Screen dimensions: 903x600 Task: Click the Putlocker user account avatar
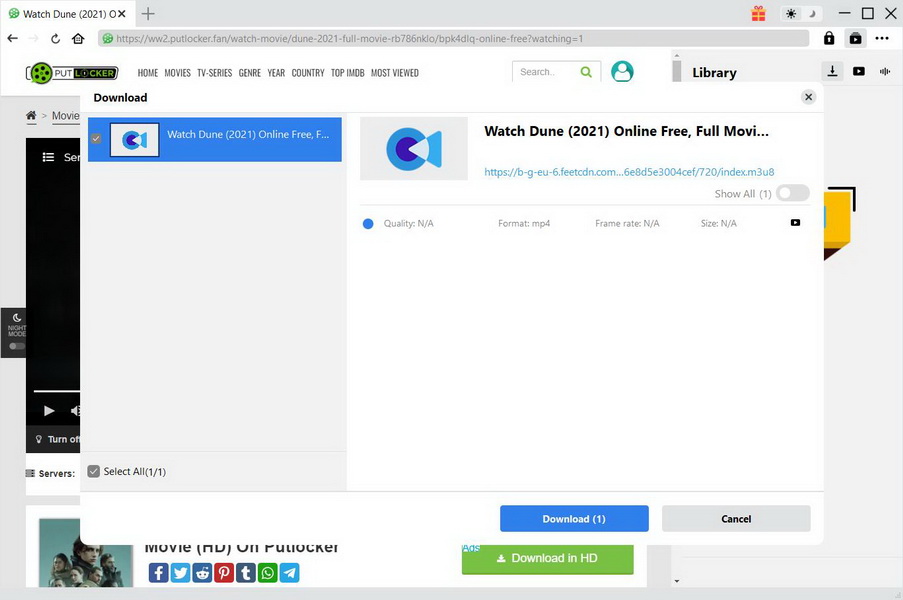[x=622, y=72]
